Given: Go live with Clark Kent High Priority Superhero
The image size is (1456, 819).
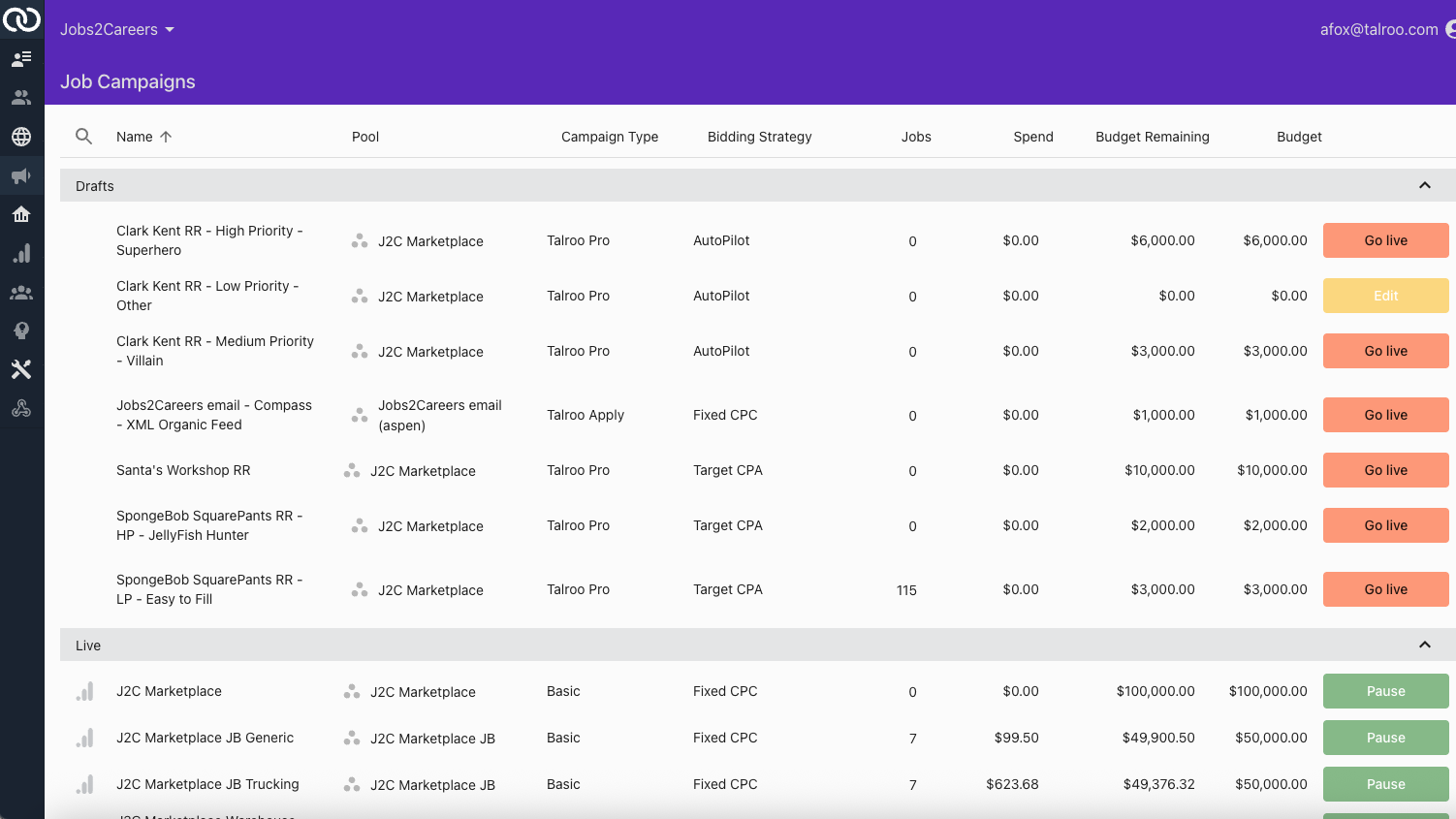Looking at the screenshot, I should (1386, 240).
